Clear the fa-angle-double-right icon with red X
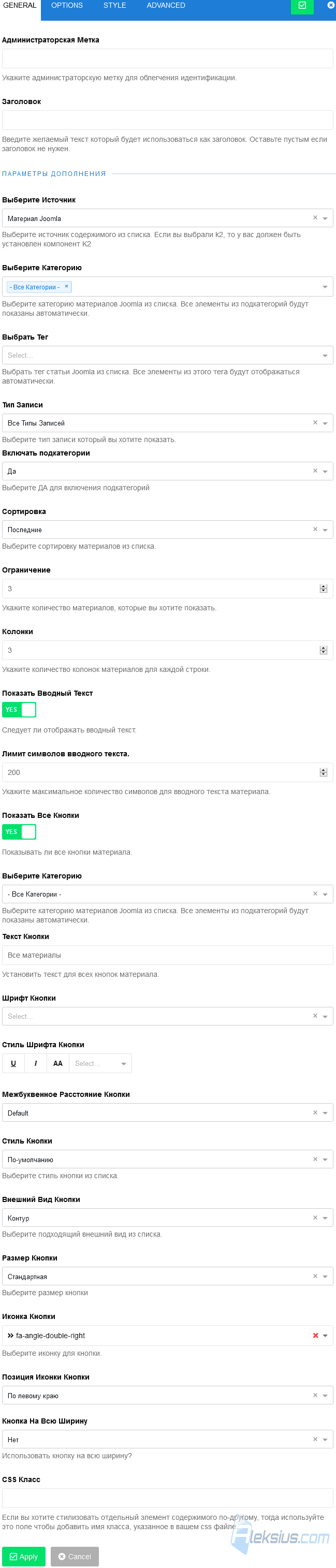Viewport: 336px width, 1568px height. [315, 1336]
